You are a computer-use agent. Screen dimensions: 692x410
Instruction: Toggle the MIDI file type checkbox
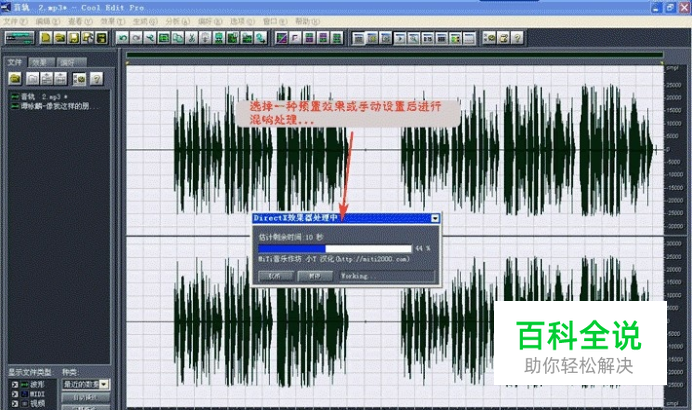pos(15,394)
